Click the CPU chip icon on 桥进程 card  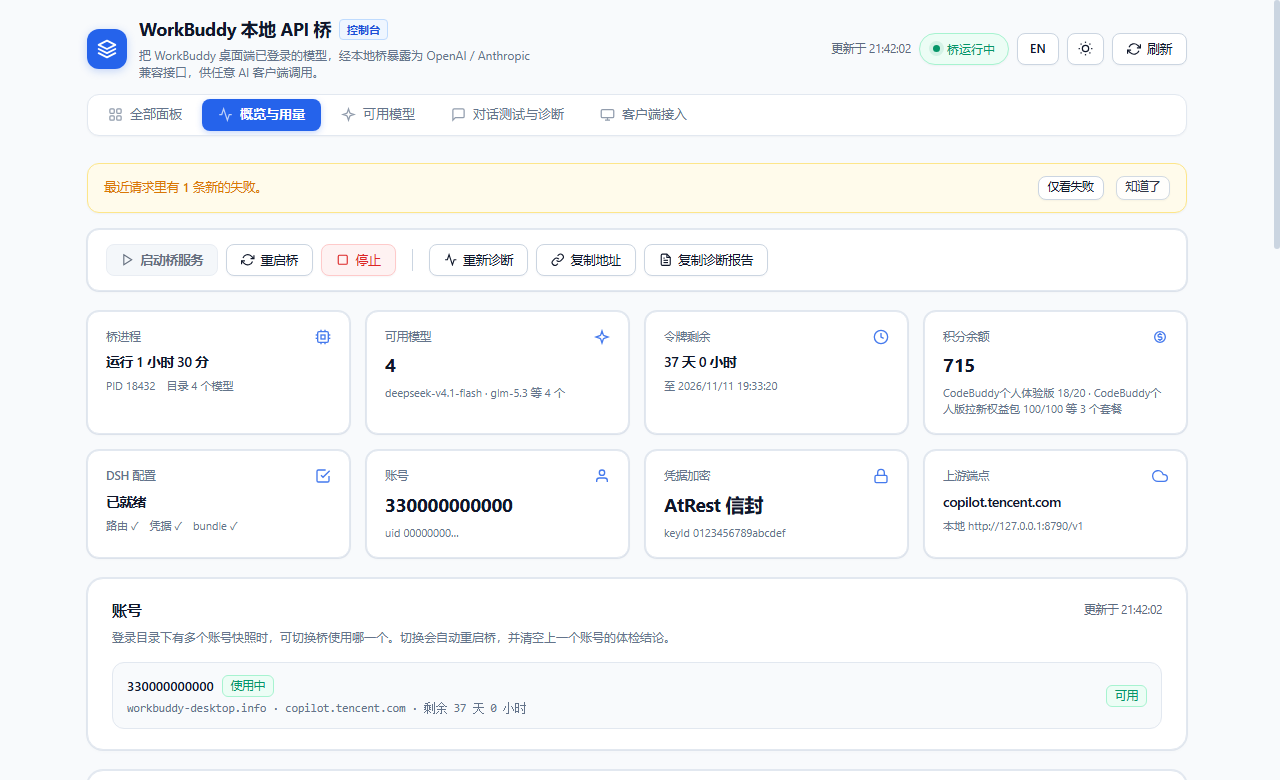click(x=323, y=337)
